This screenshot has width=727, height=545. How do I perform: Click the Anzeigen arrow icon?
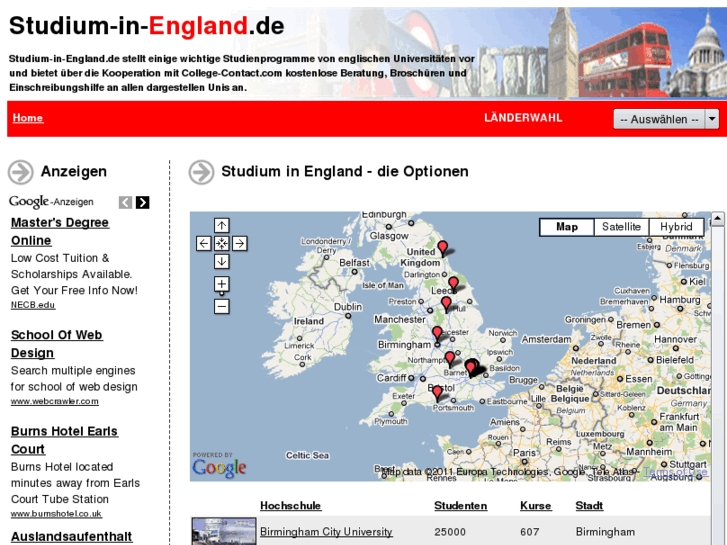[x=21, y=172]
